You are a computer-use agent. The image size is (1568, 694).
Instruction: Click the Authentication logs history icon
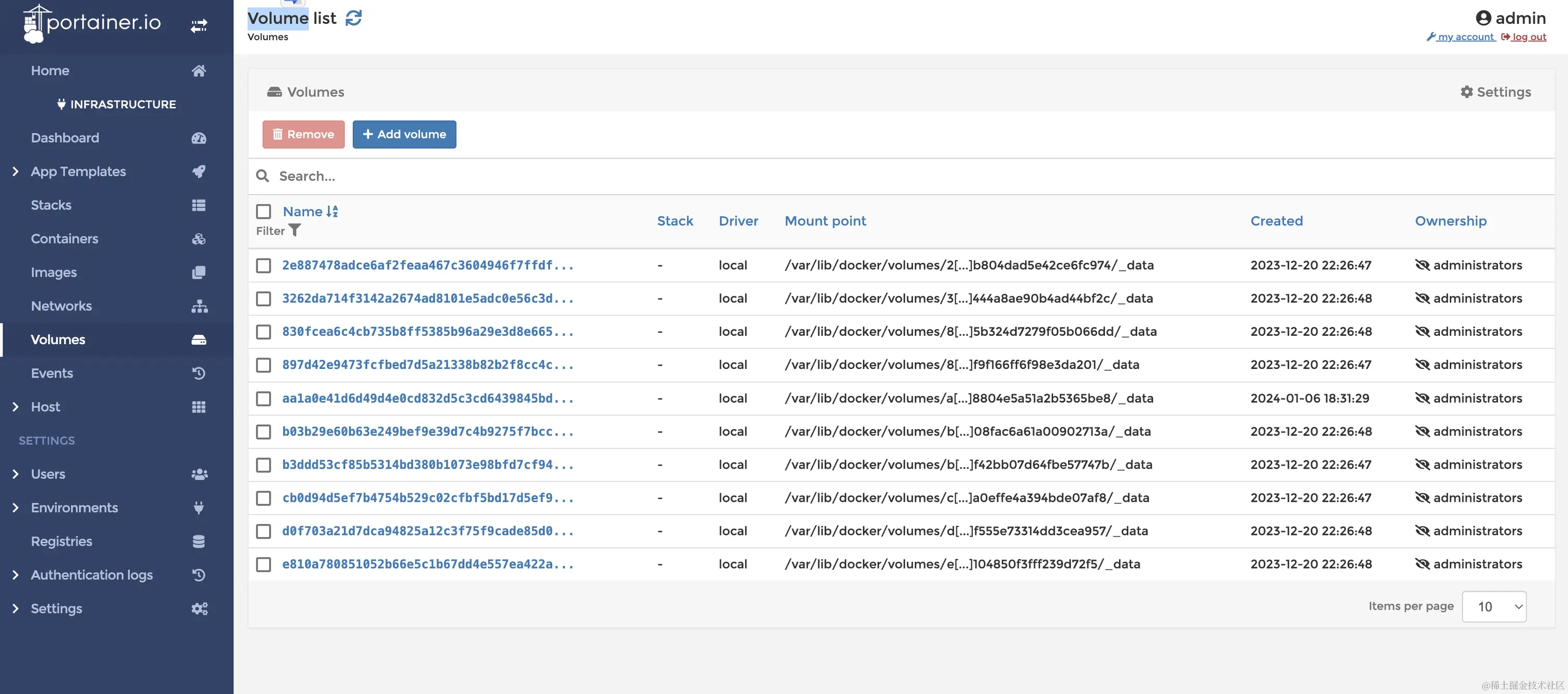click(x=199, y=575)
